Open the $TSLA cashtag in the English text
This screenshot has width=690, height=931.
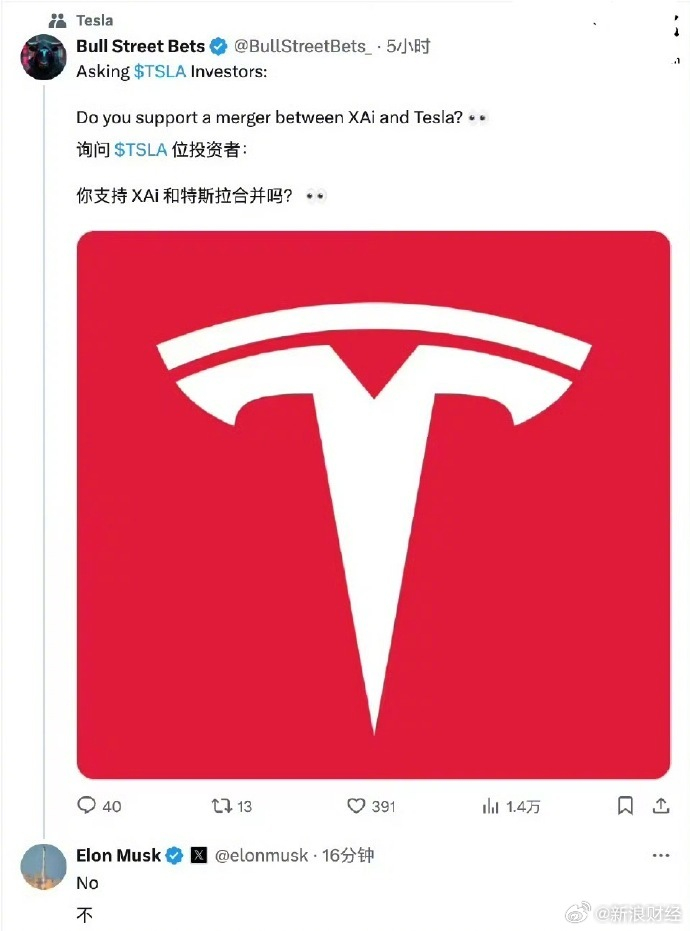tap(161, 71)
